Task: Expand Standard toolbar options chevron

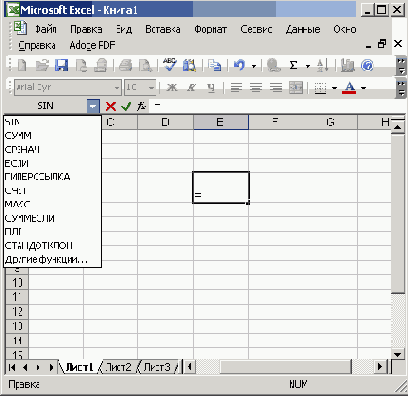Action: [x=401, y=66]
